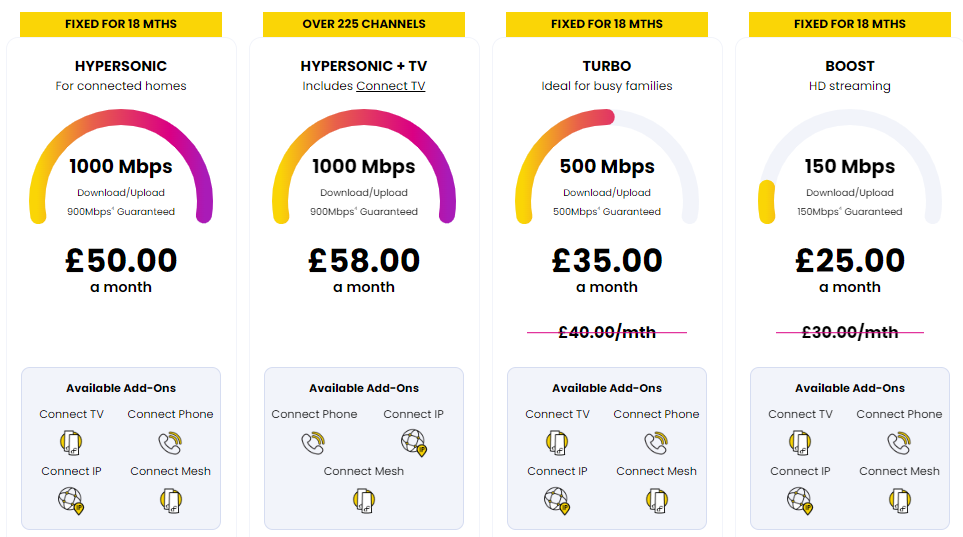Click Connect TV icon in Turbo add-ons
Viewport: 963px width, 537px height.
tap(557, 442)
